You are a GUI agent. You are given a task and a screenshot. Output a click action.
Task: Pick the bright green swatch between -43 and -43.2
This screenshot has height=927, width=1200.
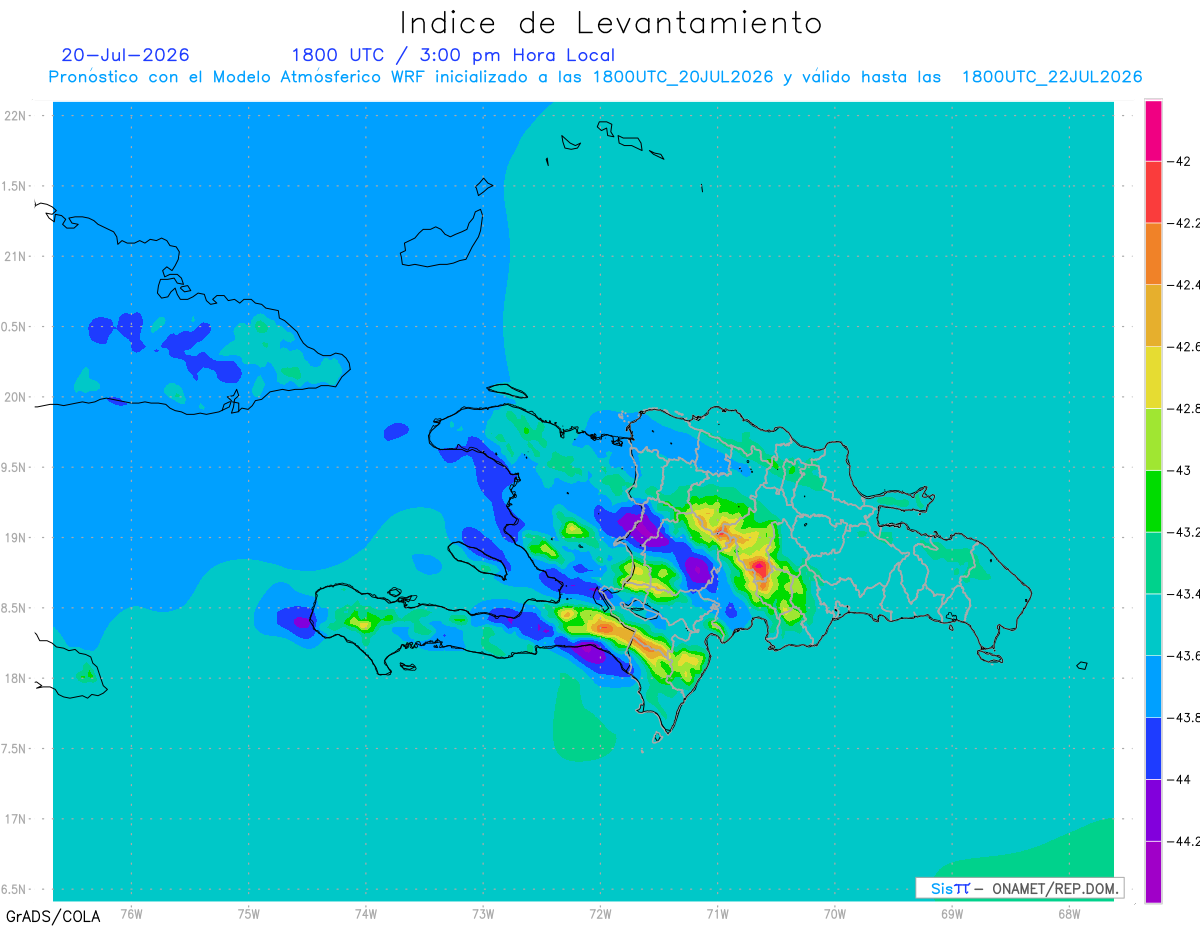[1153, 501]
